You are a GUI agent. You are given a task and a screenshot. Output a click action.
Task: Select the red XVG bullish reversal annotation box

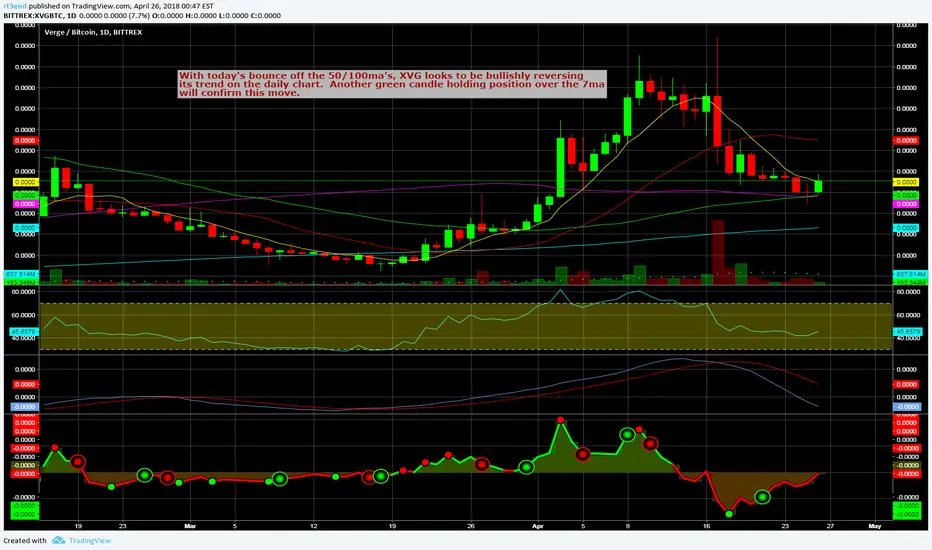tap(392, 84)
